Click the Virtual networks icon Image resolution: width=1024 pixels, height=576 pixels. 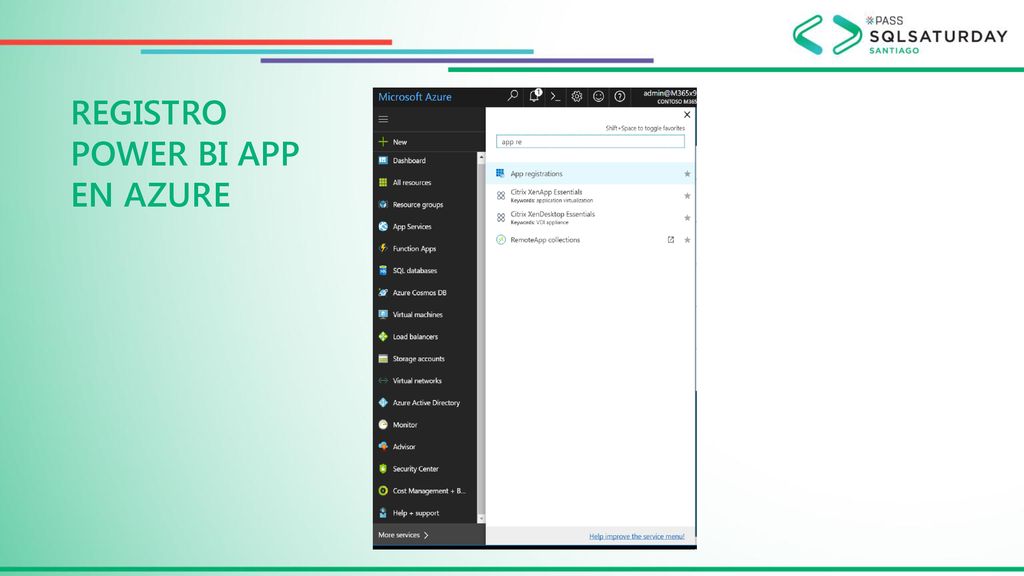(383, 381)
